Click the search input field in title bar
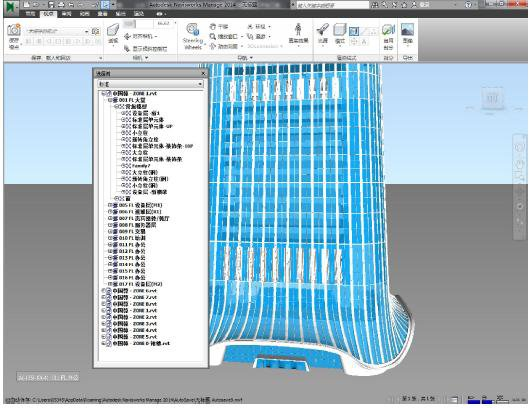 [333, 5]
